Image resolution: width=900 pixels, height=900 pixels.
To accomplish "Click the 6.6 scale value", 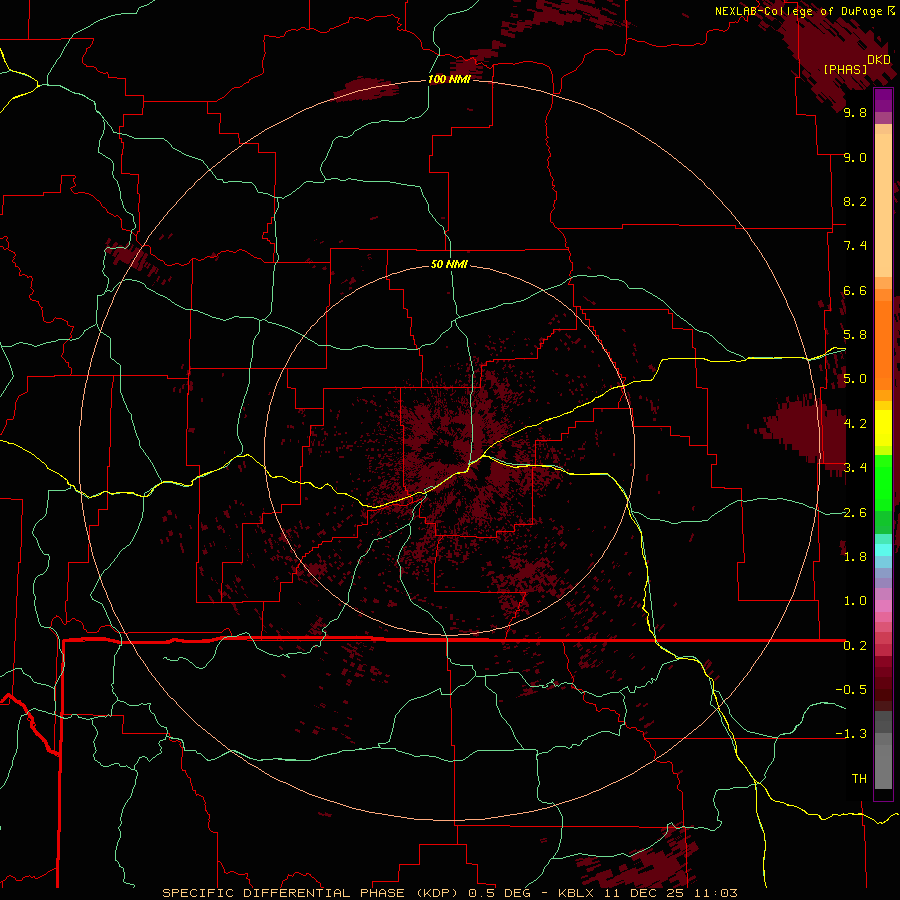I will point(855,290).
